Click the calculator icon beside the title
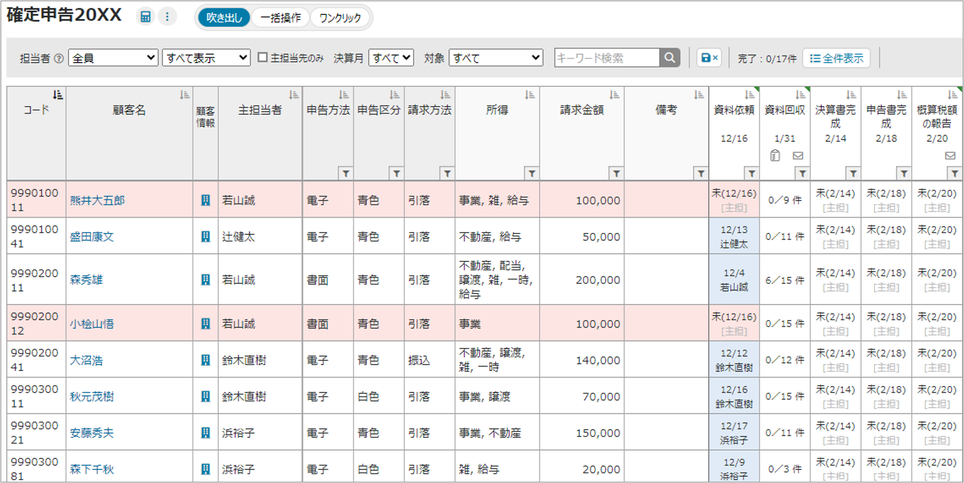 tap(146, 17)
